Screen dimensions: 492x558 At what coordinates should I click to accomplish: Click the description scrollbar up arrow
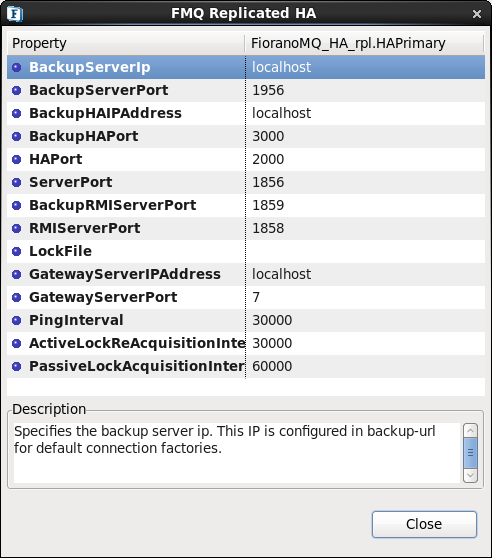(470, 431)
